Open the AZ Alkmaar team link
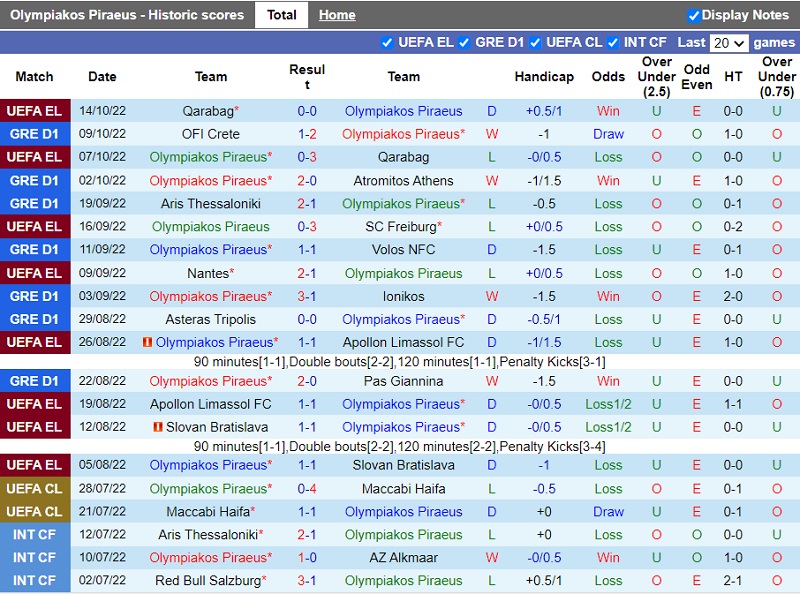Image resolution: width=800 pixels, height=594 pixels. (x=403, y=558)
